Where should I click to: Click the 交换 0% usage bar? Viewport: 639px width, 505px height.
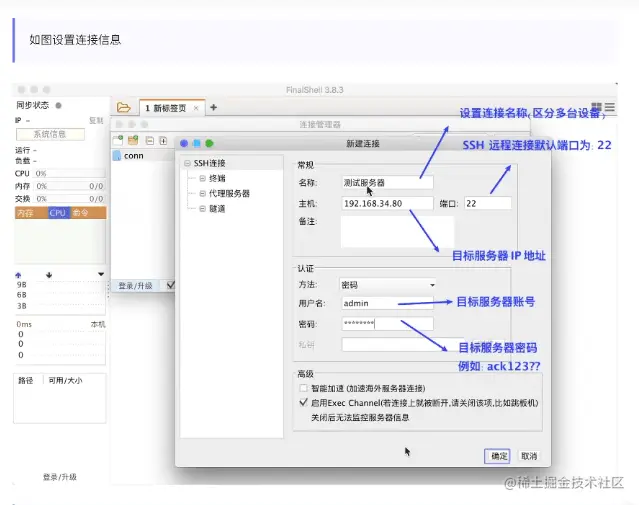(x=69, y=198)
